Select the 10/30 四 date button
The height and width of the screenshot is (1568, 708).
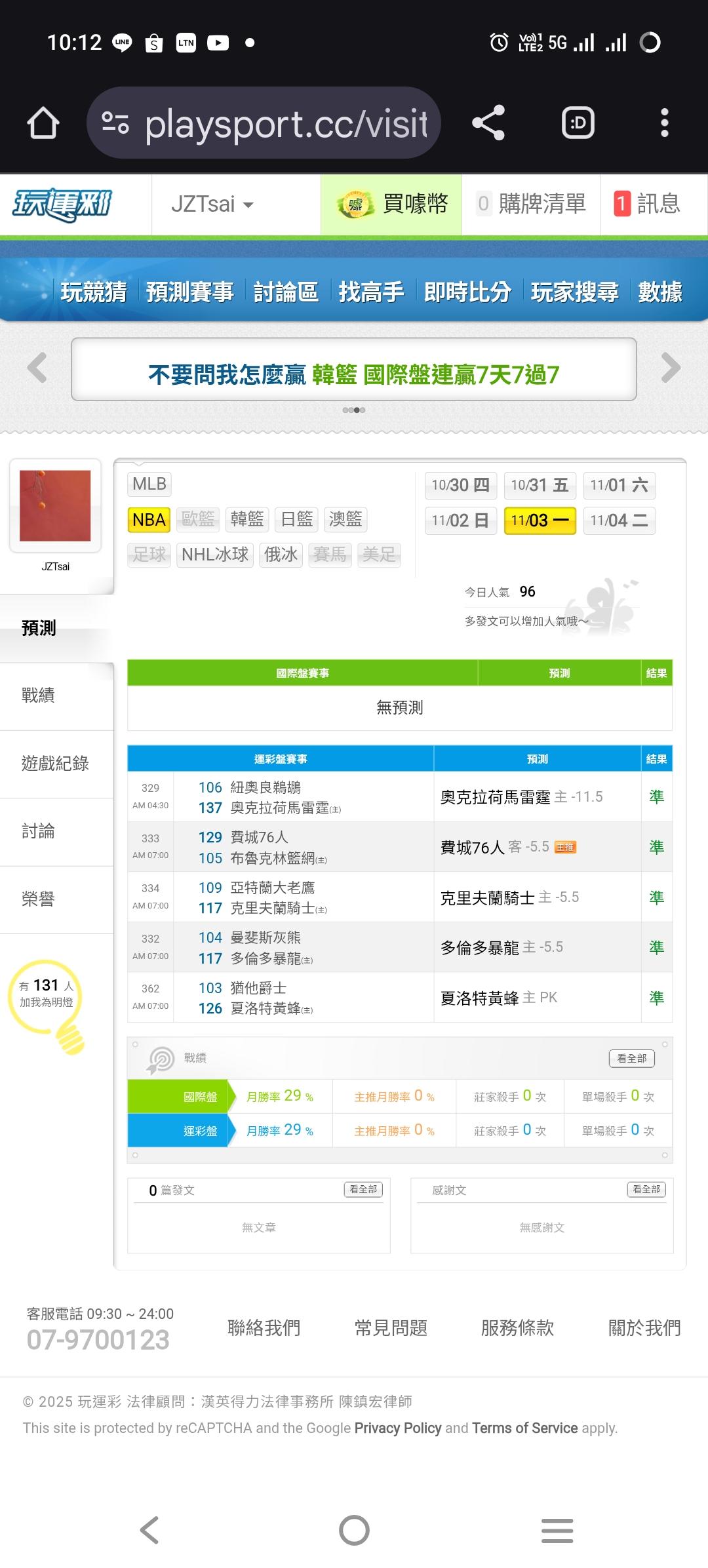click(x=460, y=485)
